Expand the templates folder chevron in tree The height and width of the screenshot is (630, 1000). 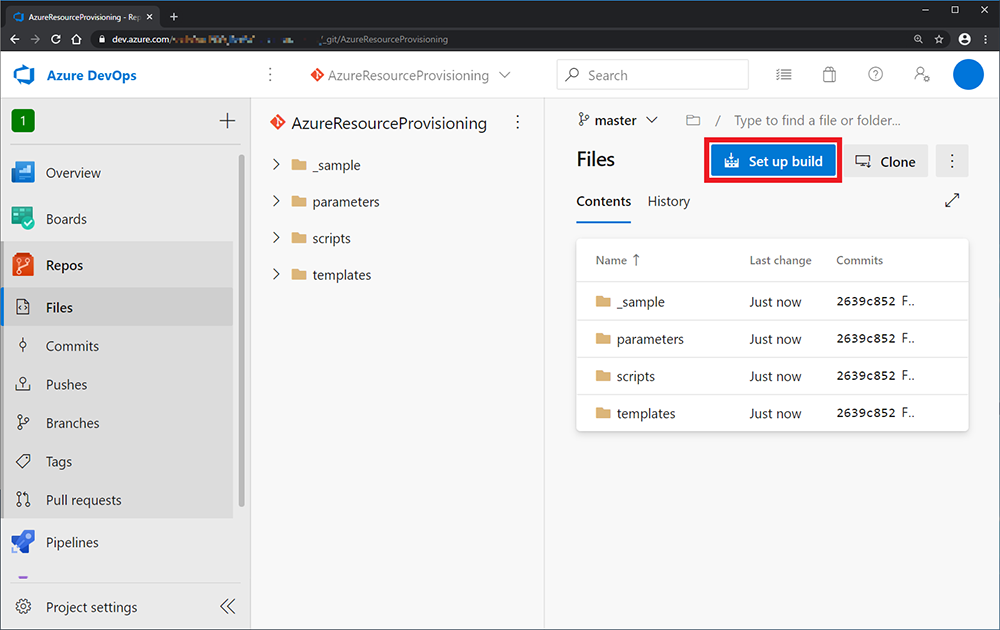pos(276,274)
